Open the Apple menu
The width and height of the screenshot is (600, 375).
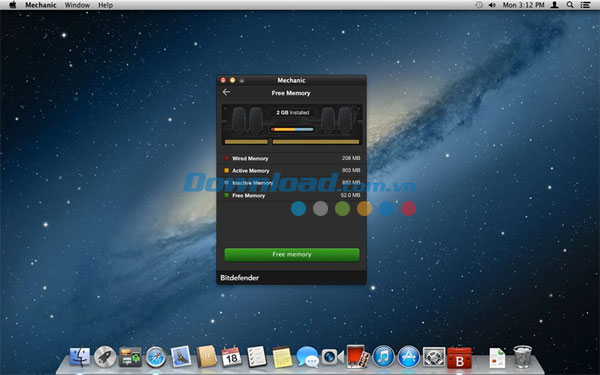tap(12, 5)
